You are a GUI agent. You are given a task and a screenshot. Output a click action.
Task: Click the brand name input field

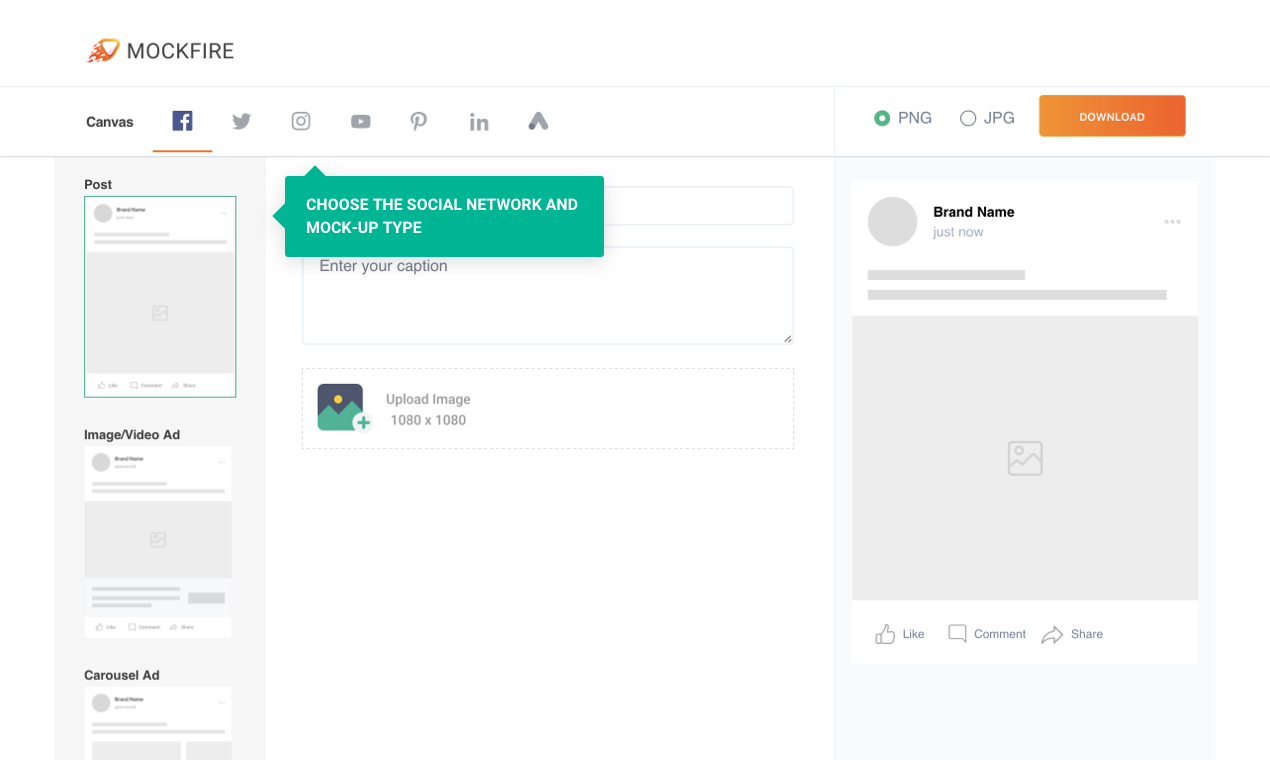click(x=548, y=206)
